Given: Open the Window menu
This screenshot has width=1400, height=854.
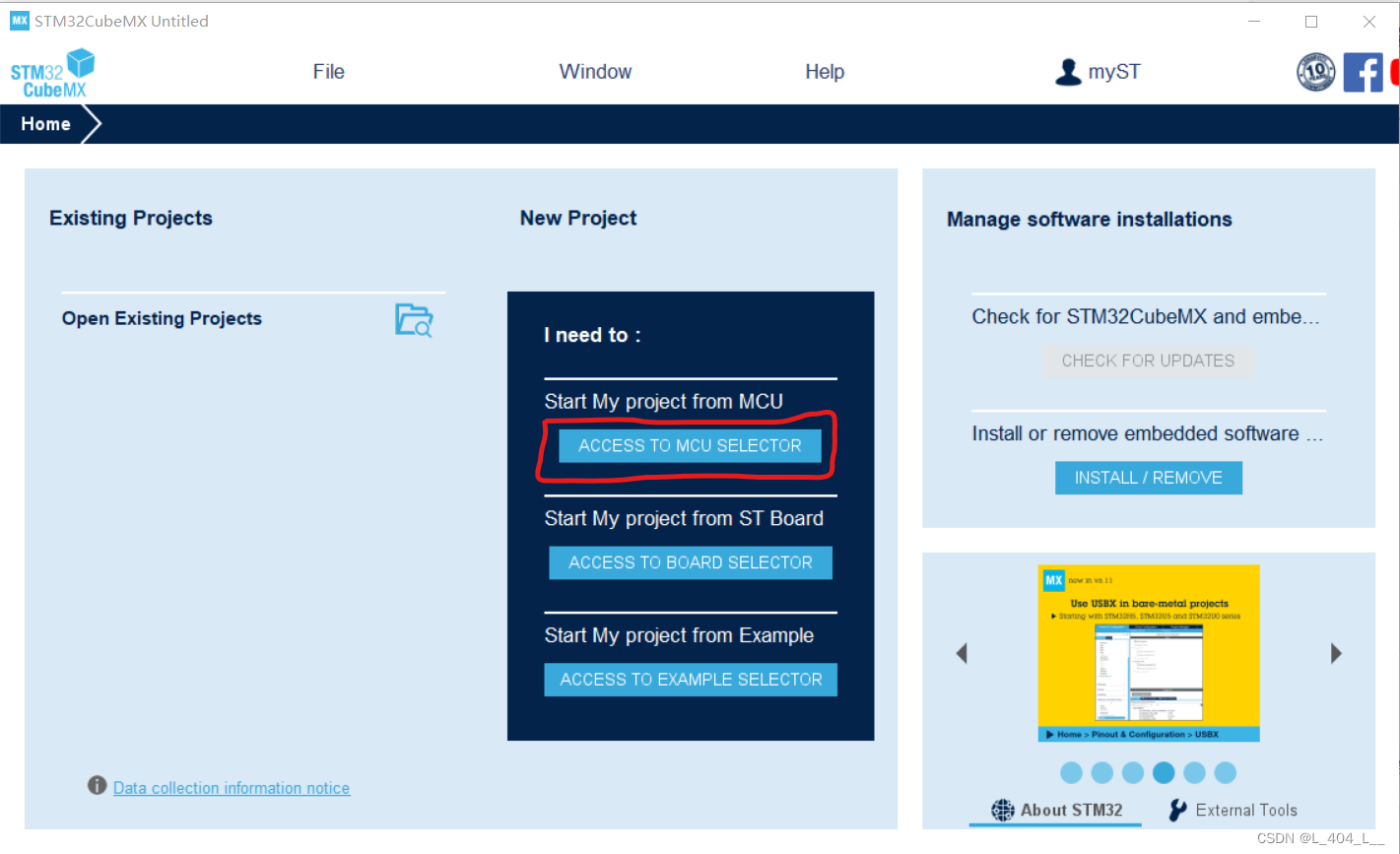Looking at the screenshot, I should pos(595,72).
